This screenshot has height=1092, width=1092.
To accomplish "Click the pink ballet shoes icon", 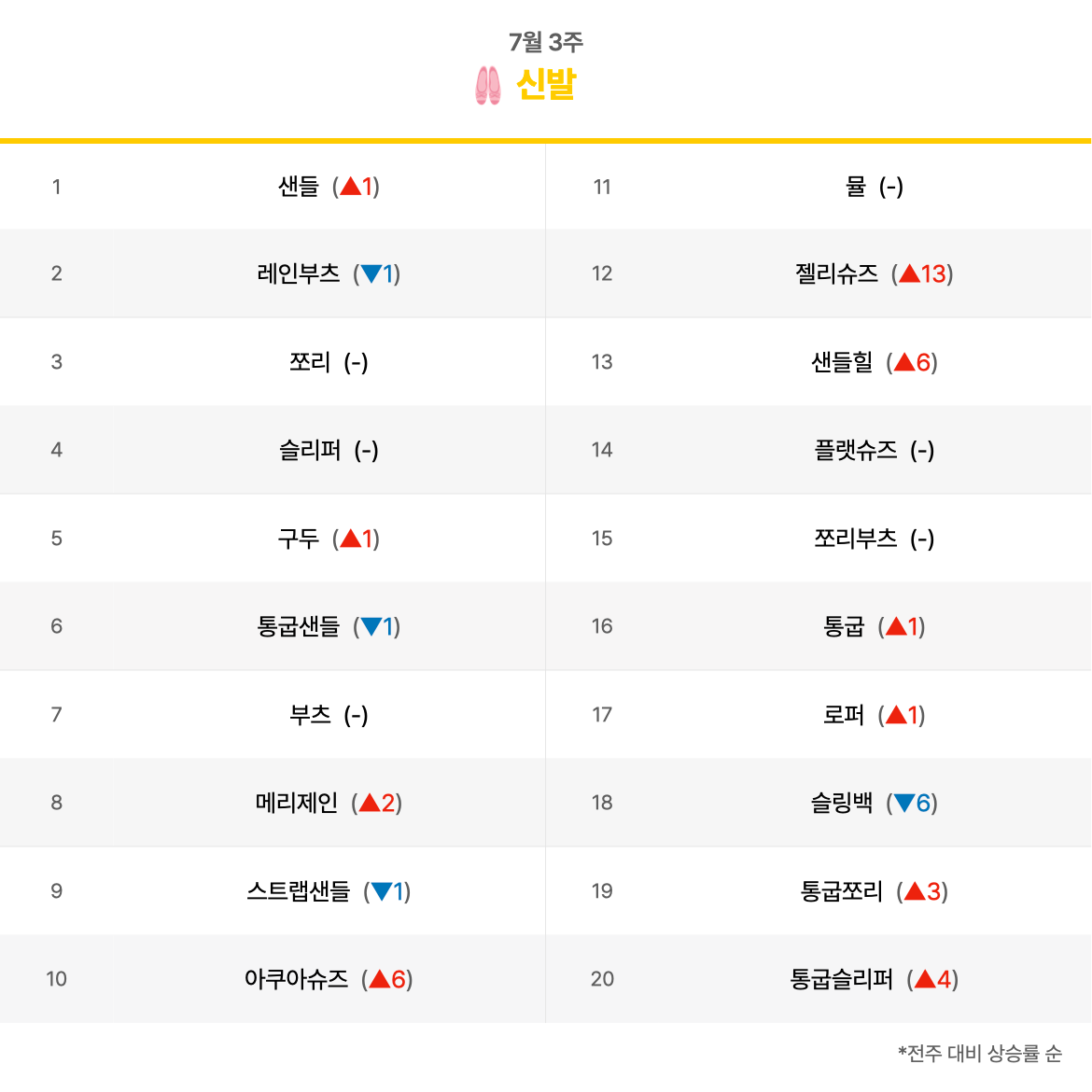I will coord(487,86).
